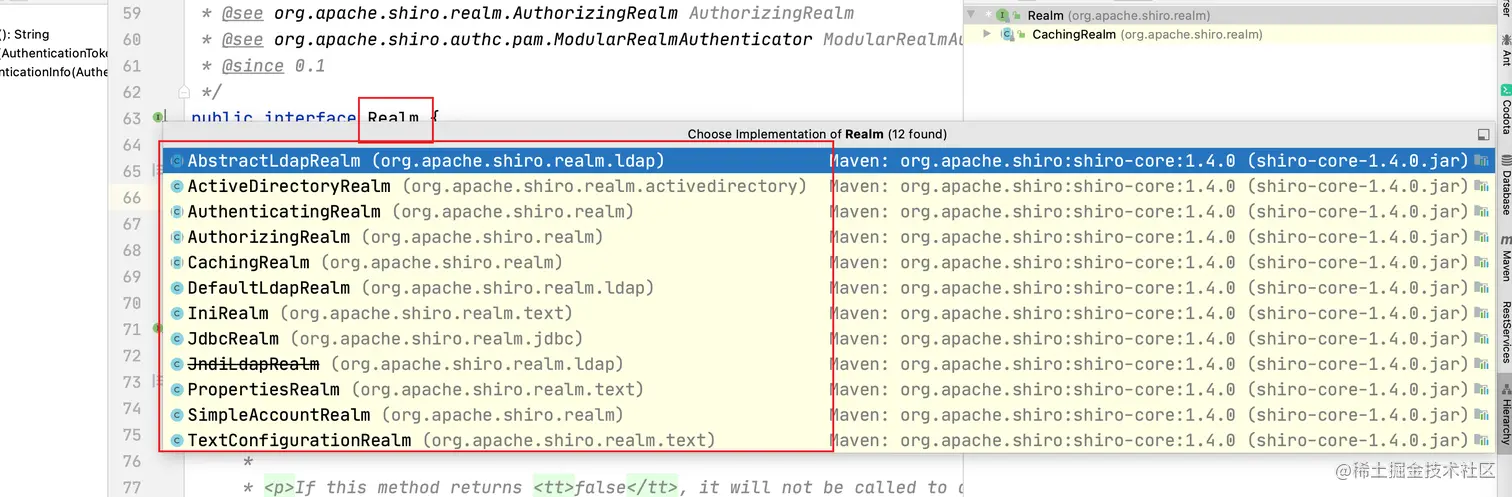Image resolution: width=1512 pixels, height=497 pixels.
Task: Click the popup's open-in-Find-window icon
Action: (x=1483, y=134)
